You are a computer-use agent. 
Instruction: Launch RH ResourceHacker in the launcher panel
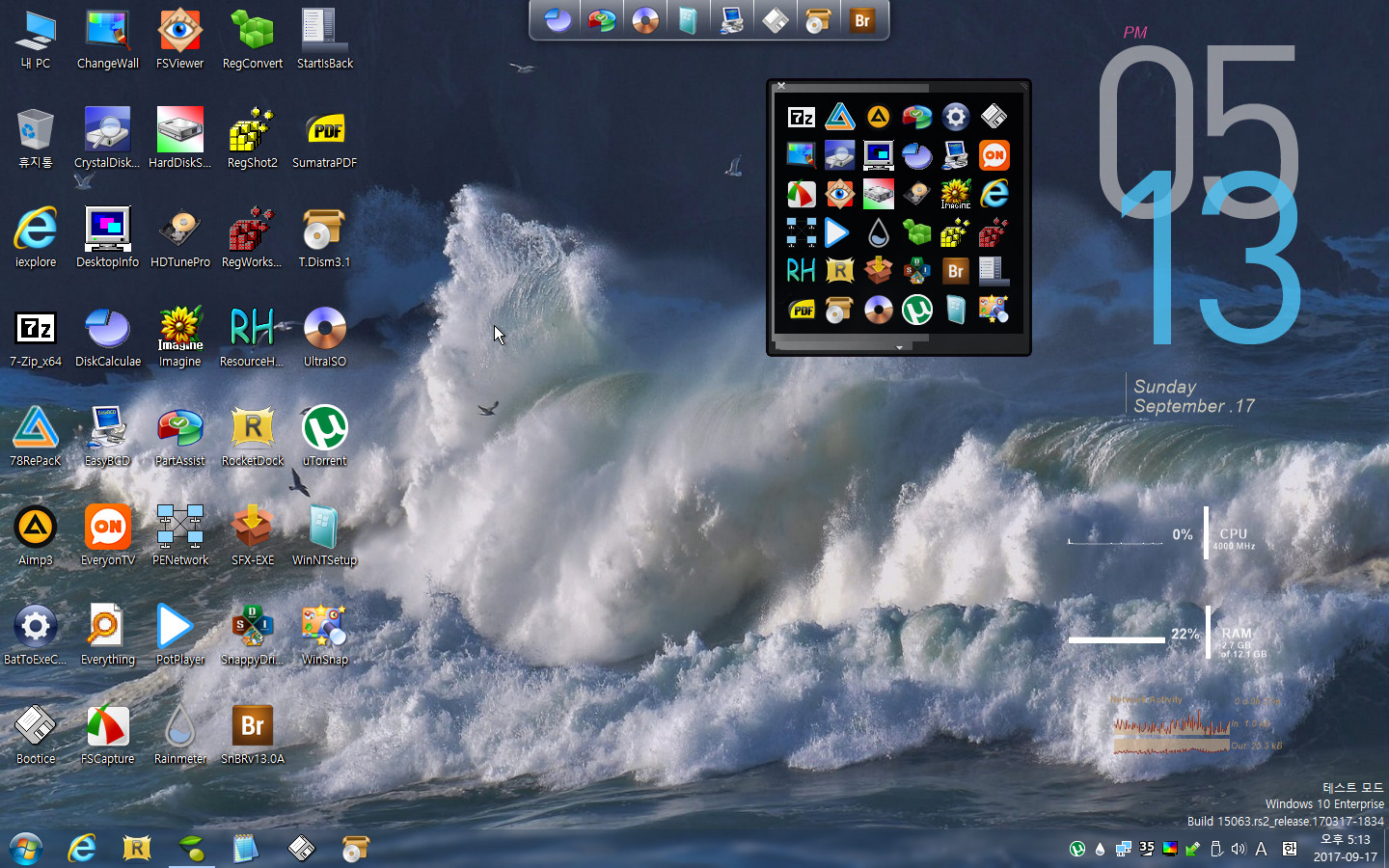pyautogui.click(x=802, y=271)
